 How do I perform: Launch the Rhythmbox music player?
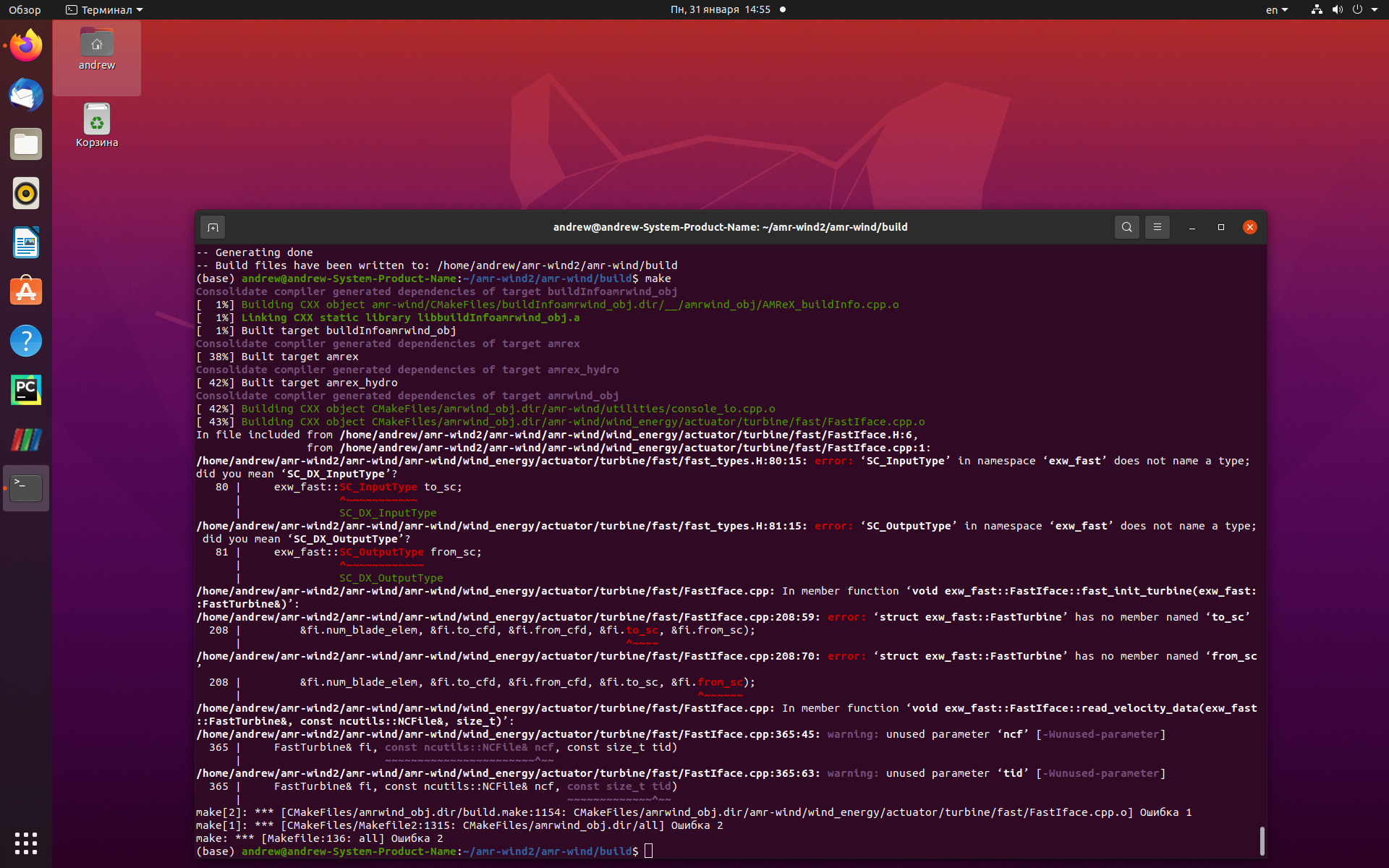pos(25,193)
